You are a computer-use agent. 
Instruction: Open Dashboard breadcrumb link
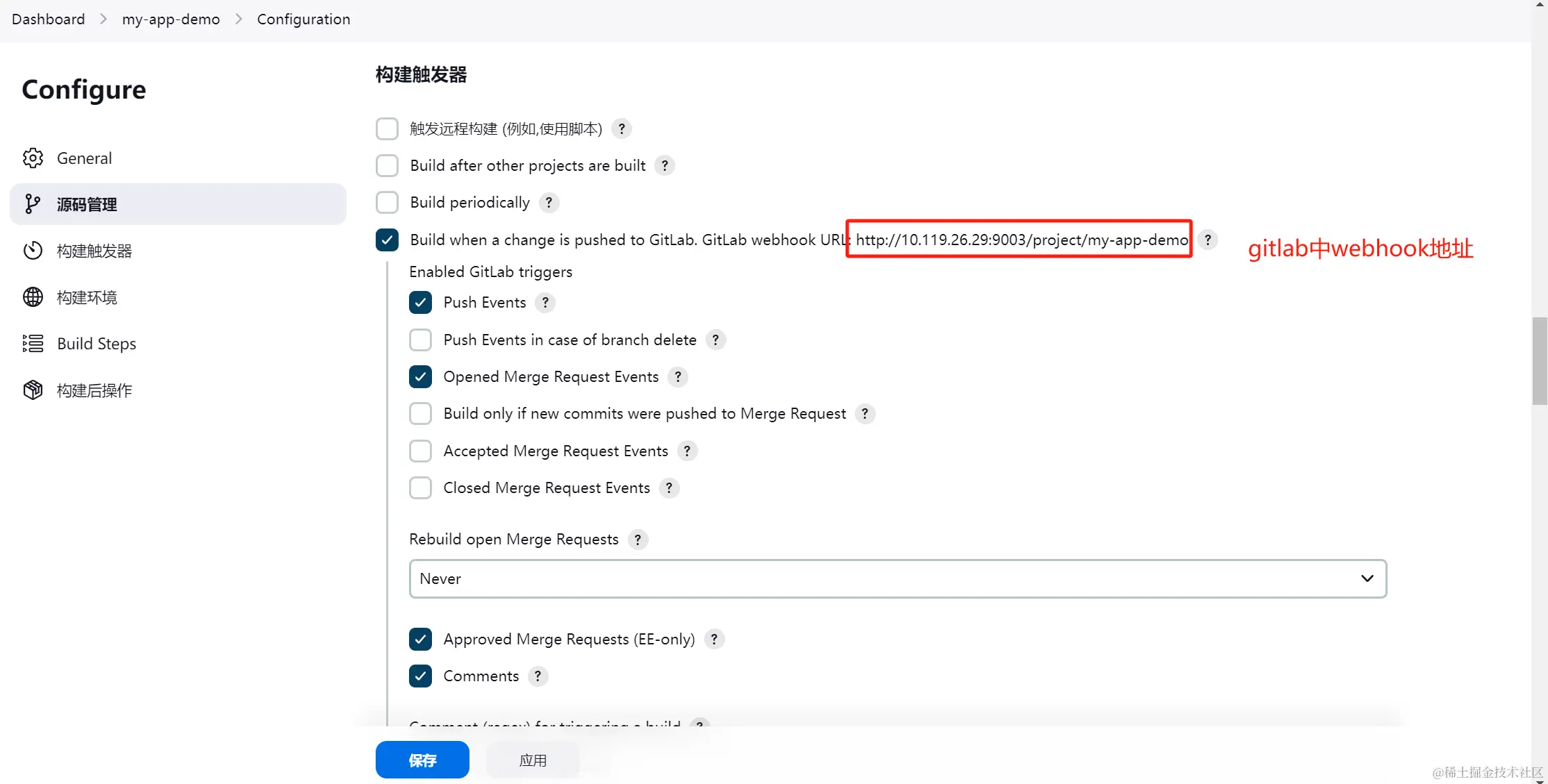[48, 19]
